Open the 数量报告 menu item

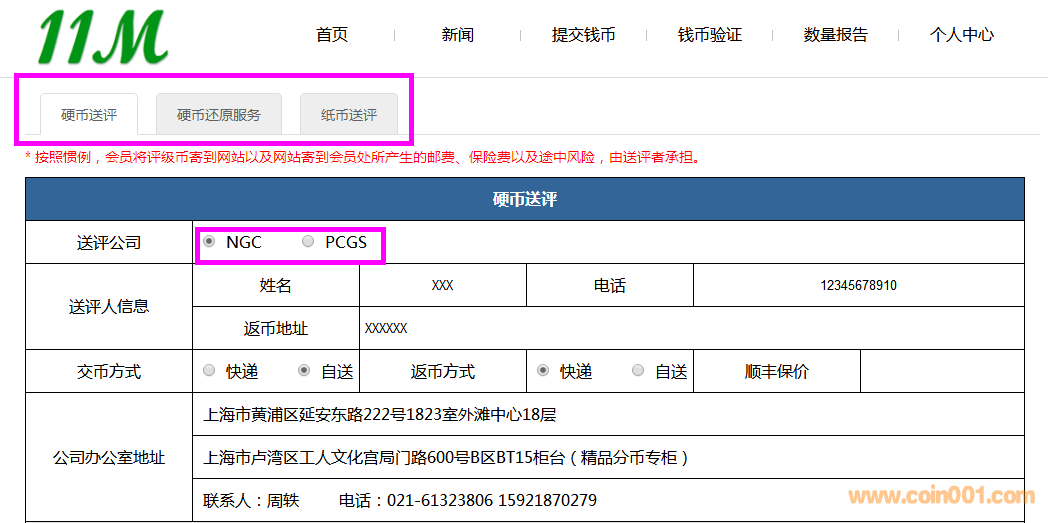(836, 35)
